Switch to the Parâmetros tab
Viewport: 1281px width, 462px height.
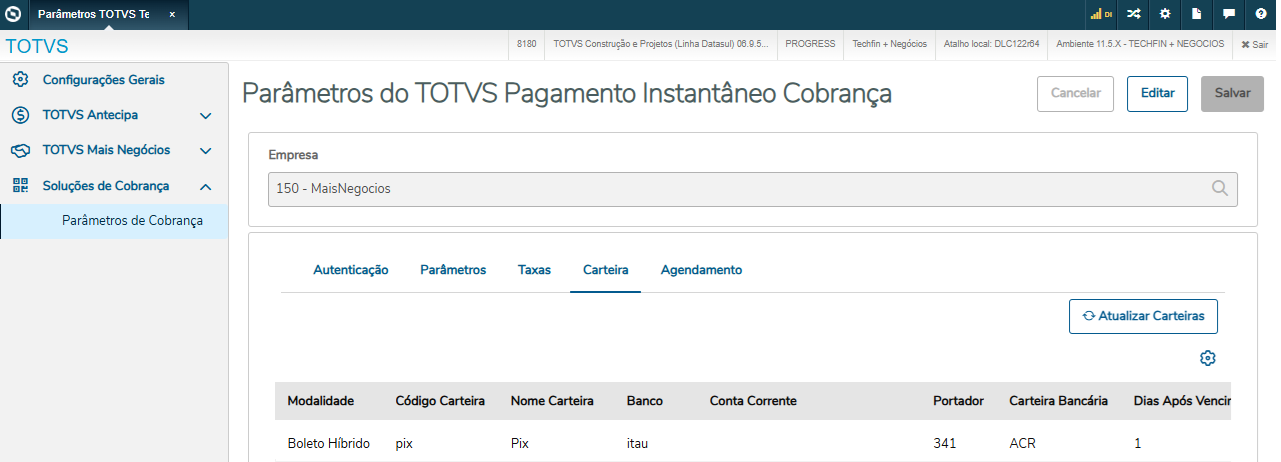coord(453,270)
